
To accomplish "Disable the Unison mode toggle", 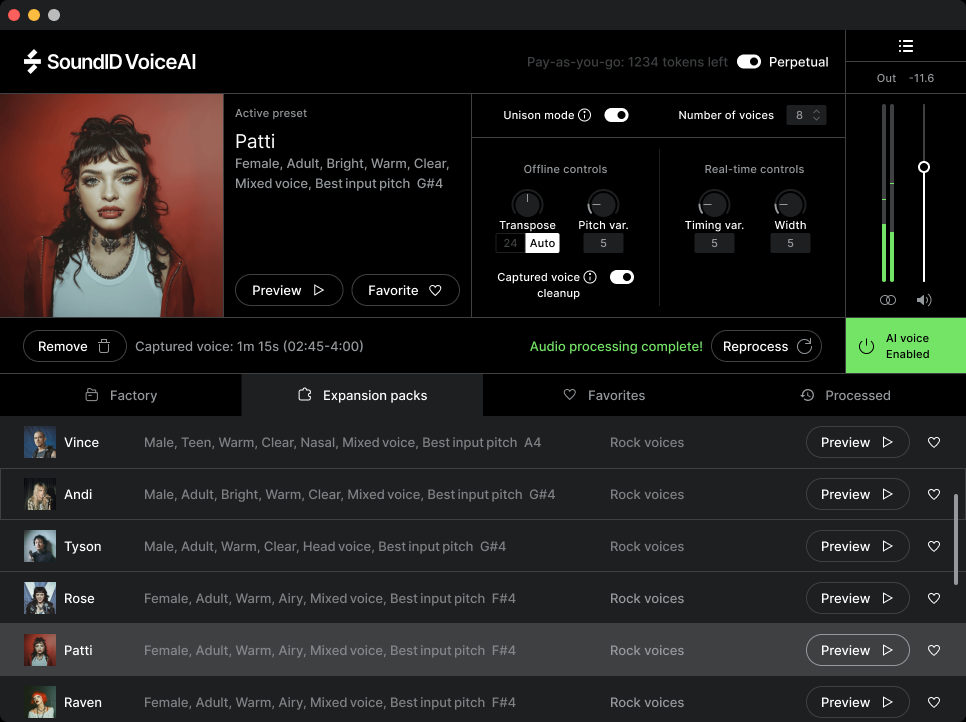I will click(616, 114).
